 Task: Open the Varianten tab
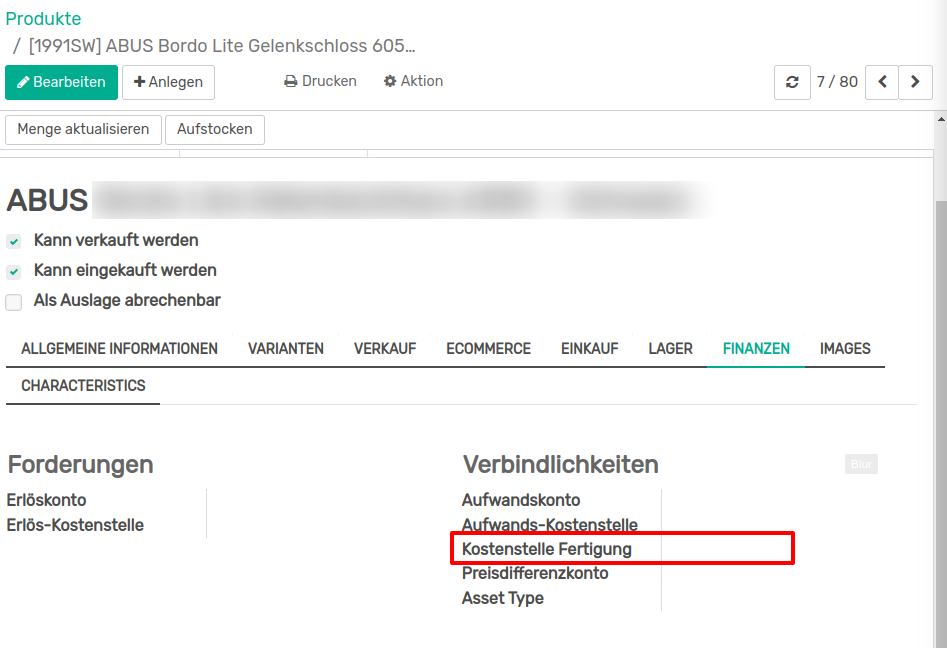pos(286,349)
